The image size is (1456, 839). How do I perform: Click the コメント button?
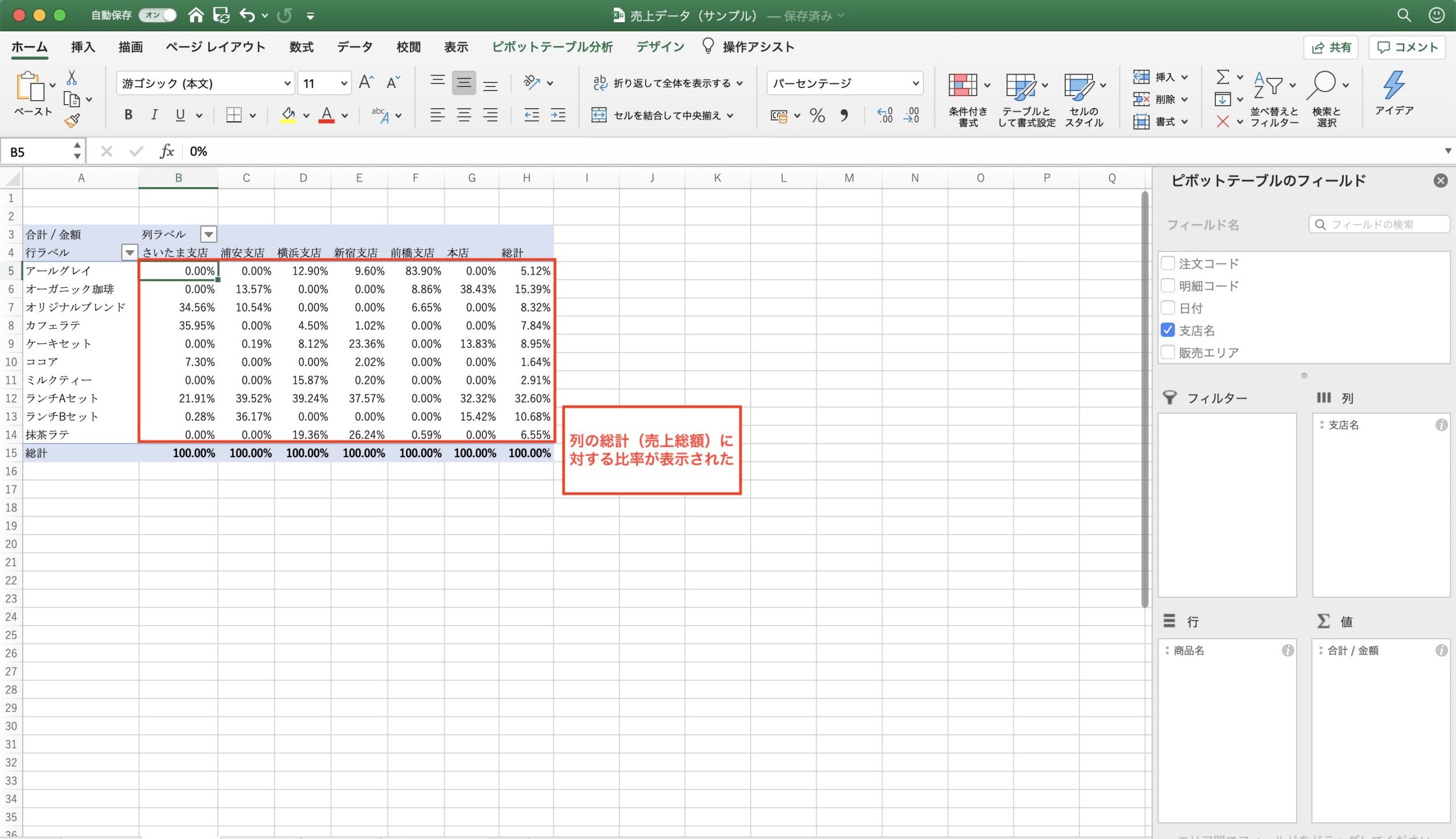pyautogui.click(x=1407, y=47)
